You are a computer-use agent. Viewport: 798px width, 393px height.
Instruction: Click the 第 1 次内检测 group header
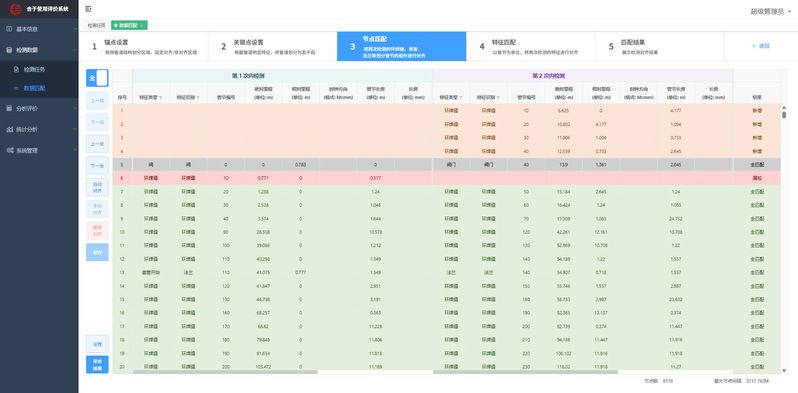pos(282,76)
